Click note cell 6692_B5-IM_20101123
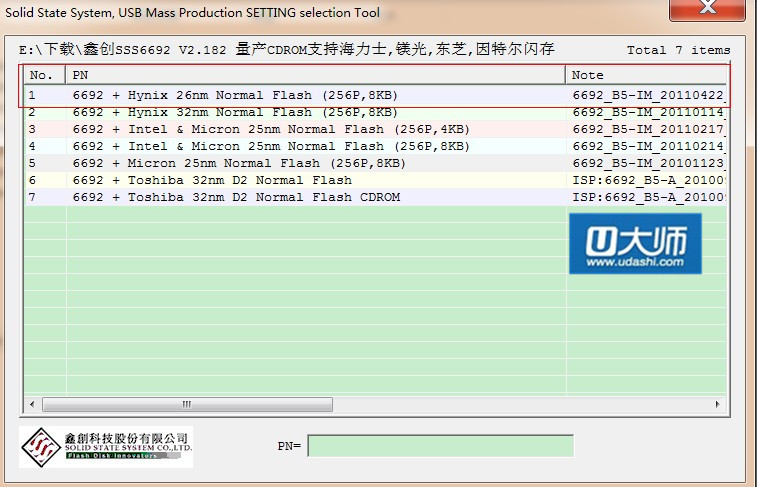The image size is (757, 487). (x=646, y=163)
